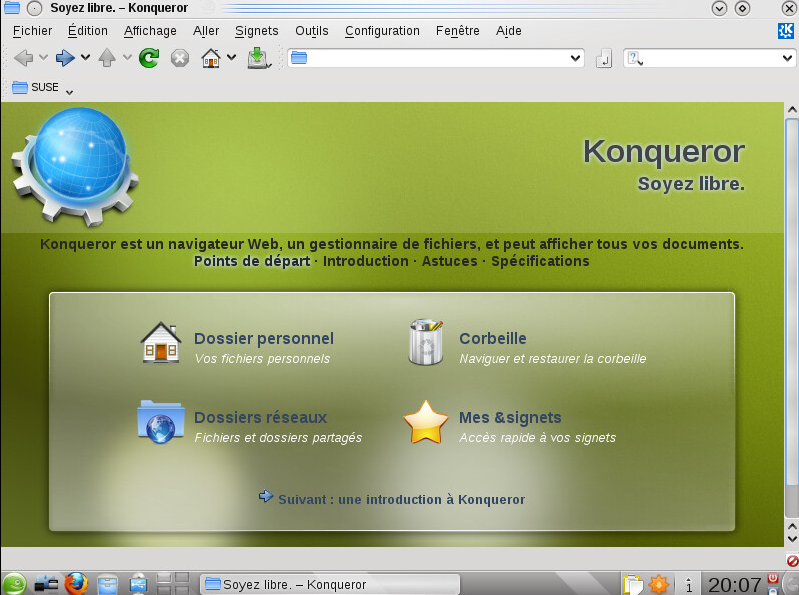Image resolution: width=799 pixels, height=595 pixels.
Task: Choose search provider icon in search box
Action: [634, 59]
